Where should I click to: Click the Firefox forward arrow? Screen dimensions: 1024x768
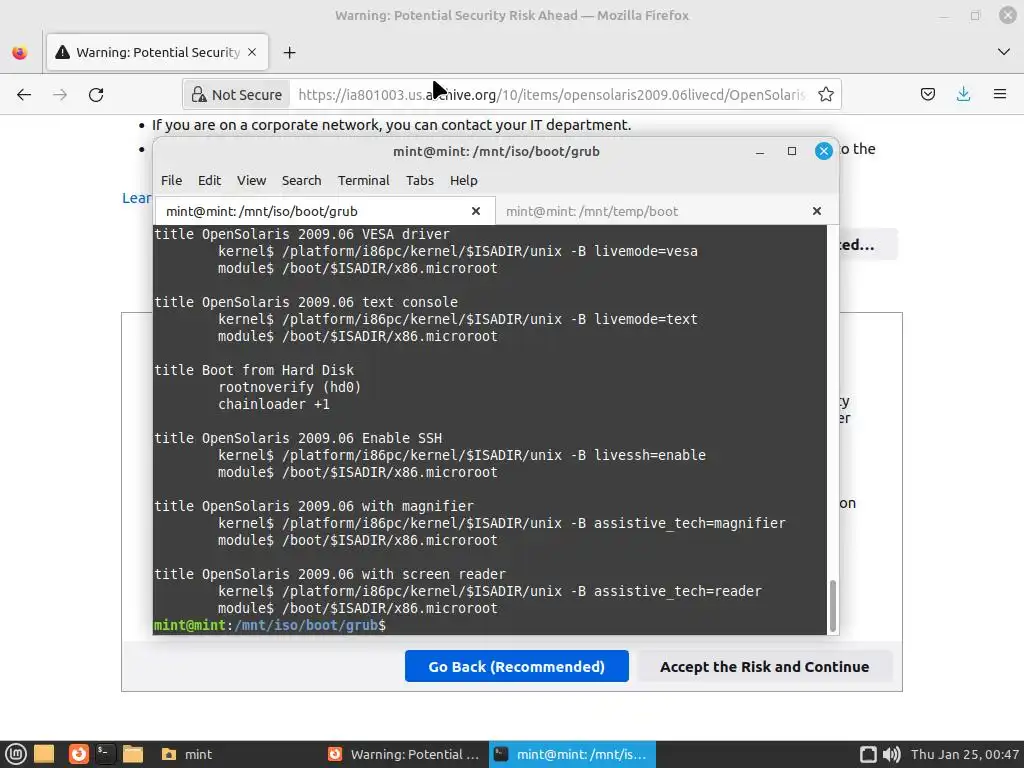pos(60,95)
